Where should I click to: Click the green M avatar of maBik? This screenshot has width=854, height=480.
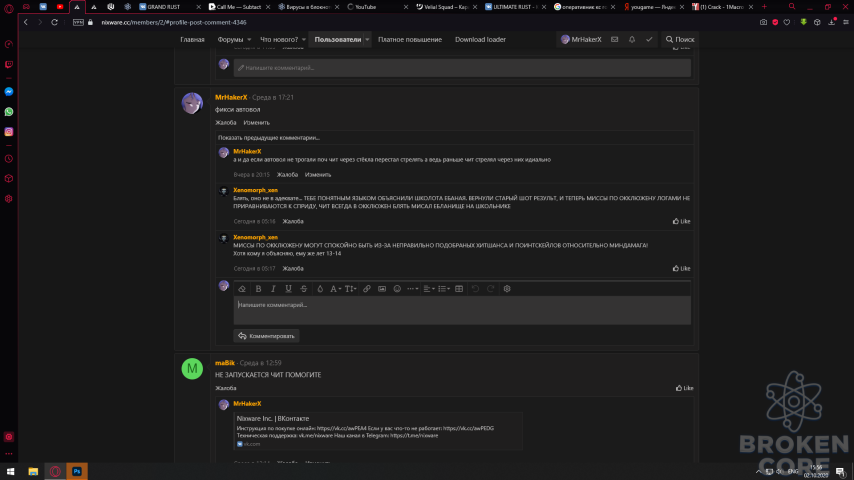click(192, 369)
